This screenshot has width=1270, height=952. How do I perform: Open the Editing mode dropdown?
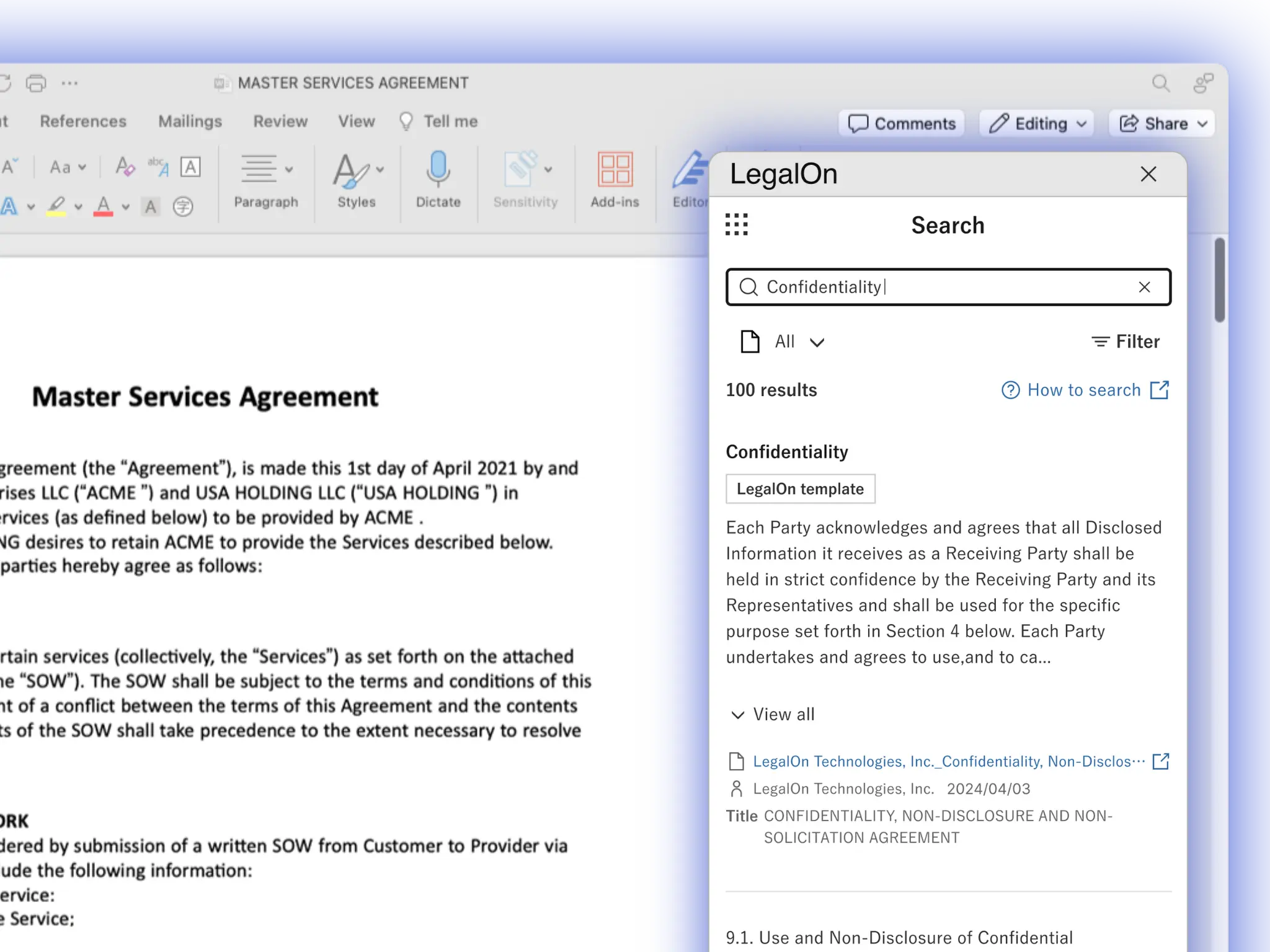click(x=1036, y=123)
